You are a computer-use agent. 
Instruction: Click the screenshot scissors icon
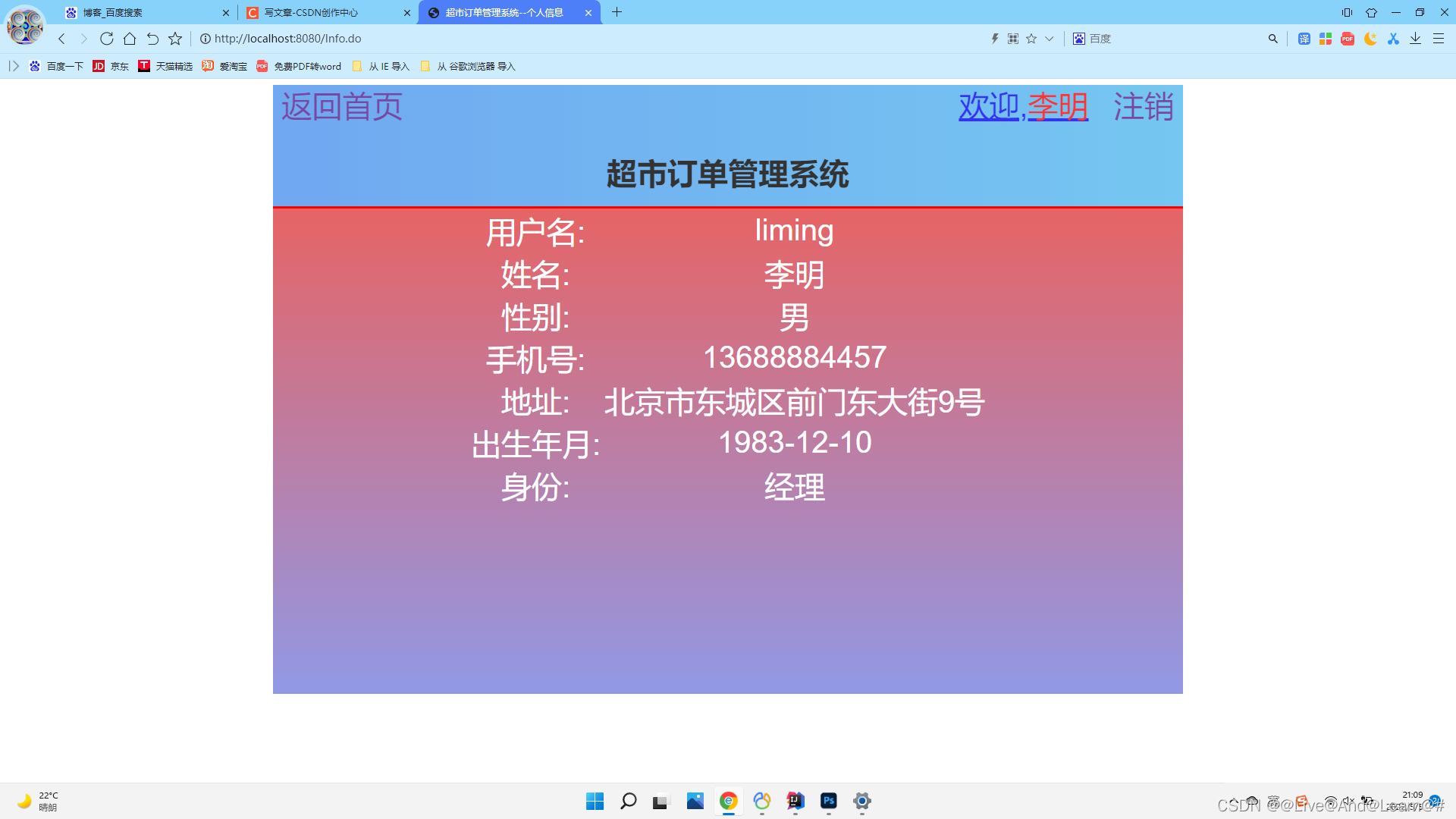[1393, 39]
